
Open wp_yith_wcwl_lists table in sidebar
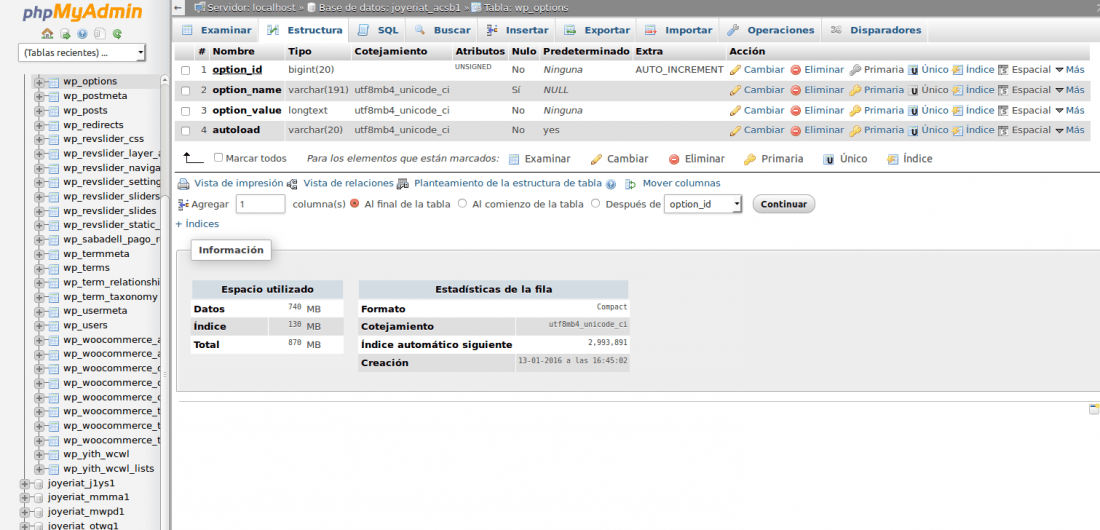pyautogui.click(x=109, y=469)
